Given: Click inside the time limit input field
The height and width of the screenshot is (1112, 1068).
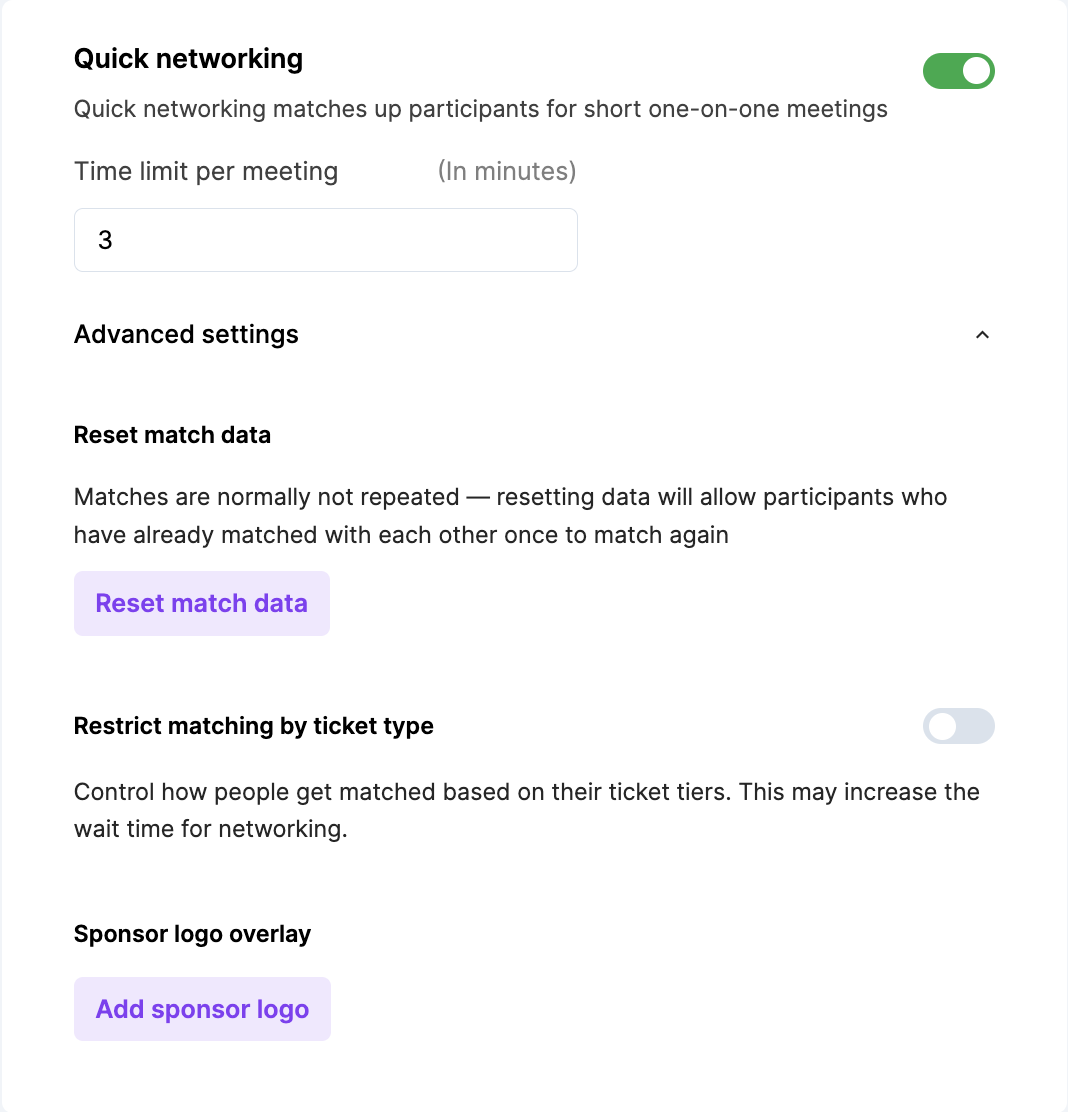Looking at the screenshot, I should (325, 240).
